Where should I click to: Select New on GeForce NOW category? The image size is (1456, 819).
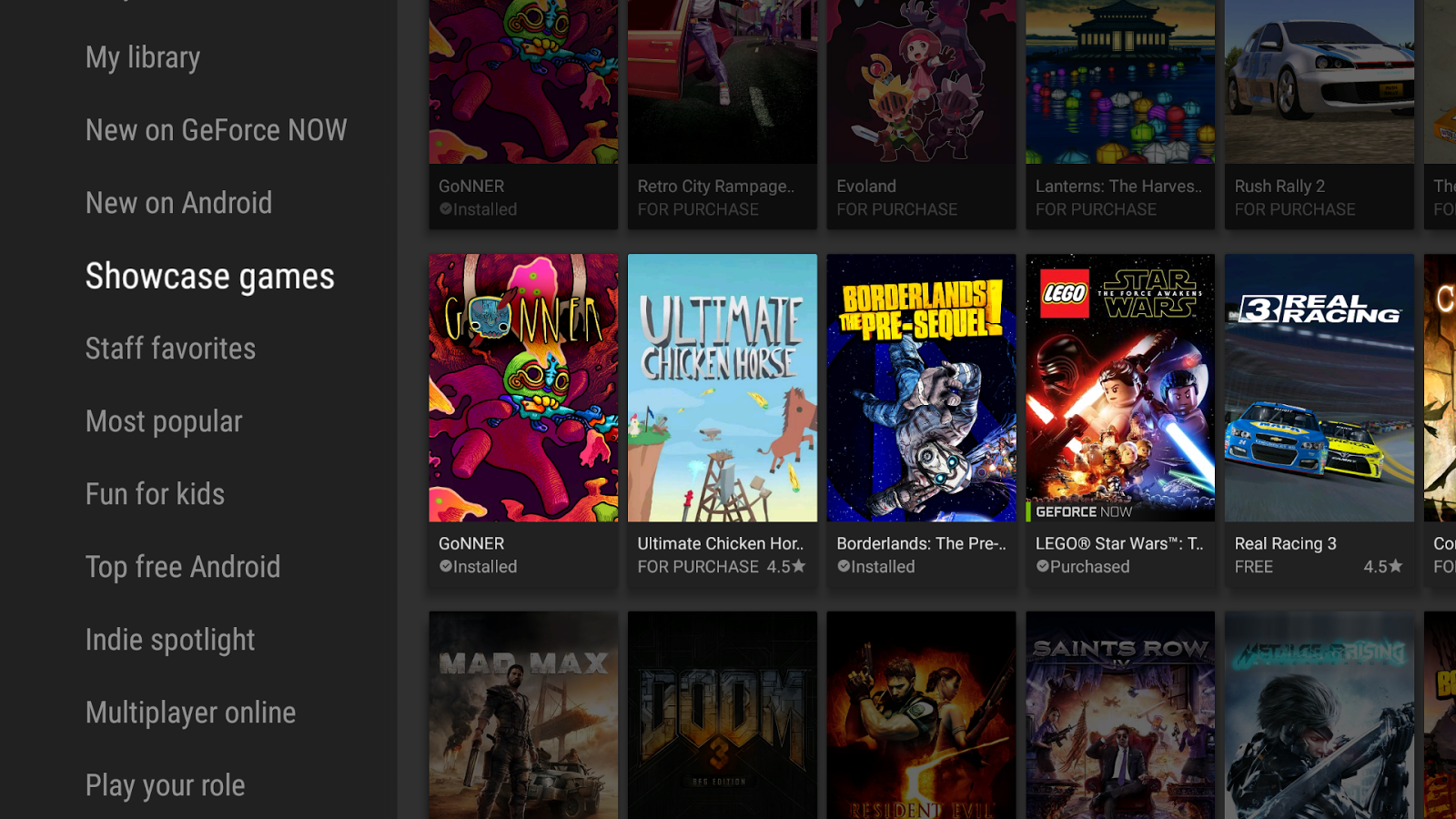(x=216, y=130)
